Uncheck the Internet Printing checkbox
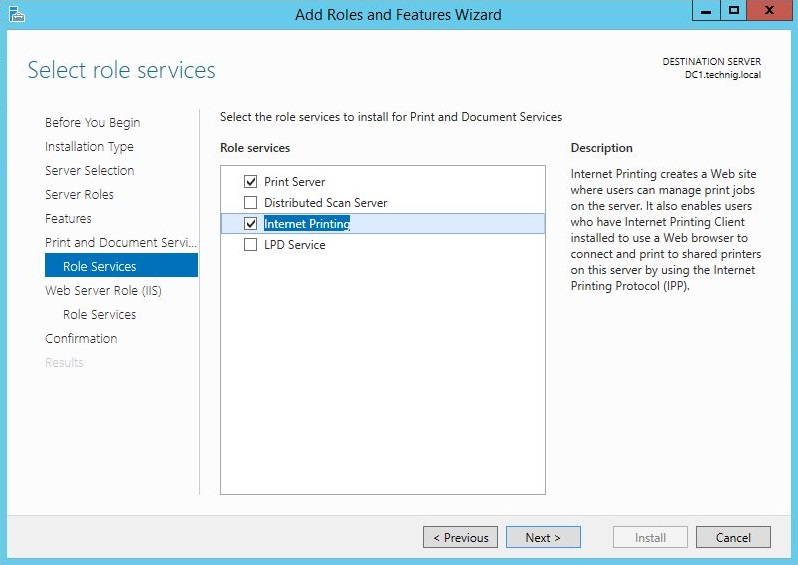 point(251,224)
